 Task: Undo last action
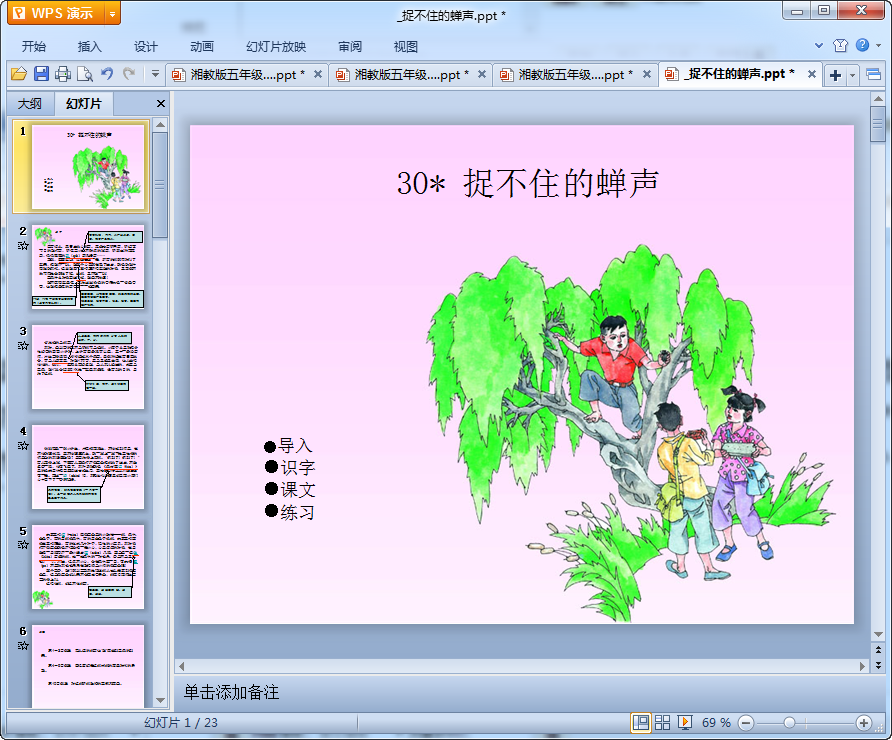click(x=107, y=73)
